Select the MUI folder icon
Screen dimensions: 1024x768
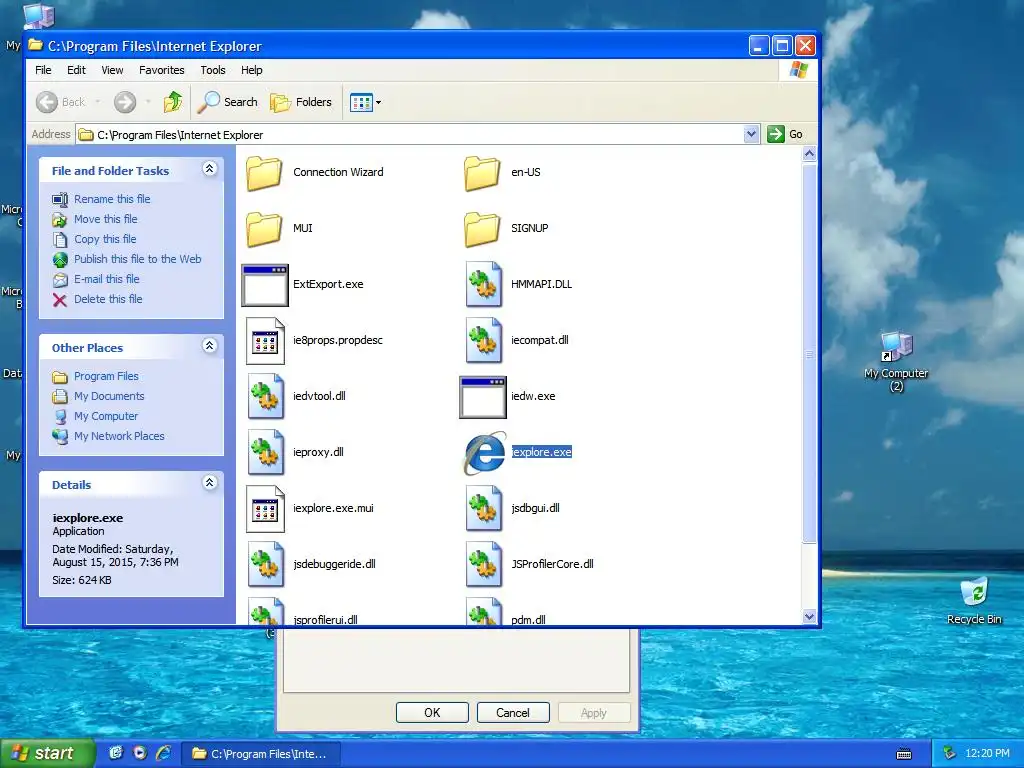pos(264,229)
